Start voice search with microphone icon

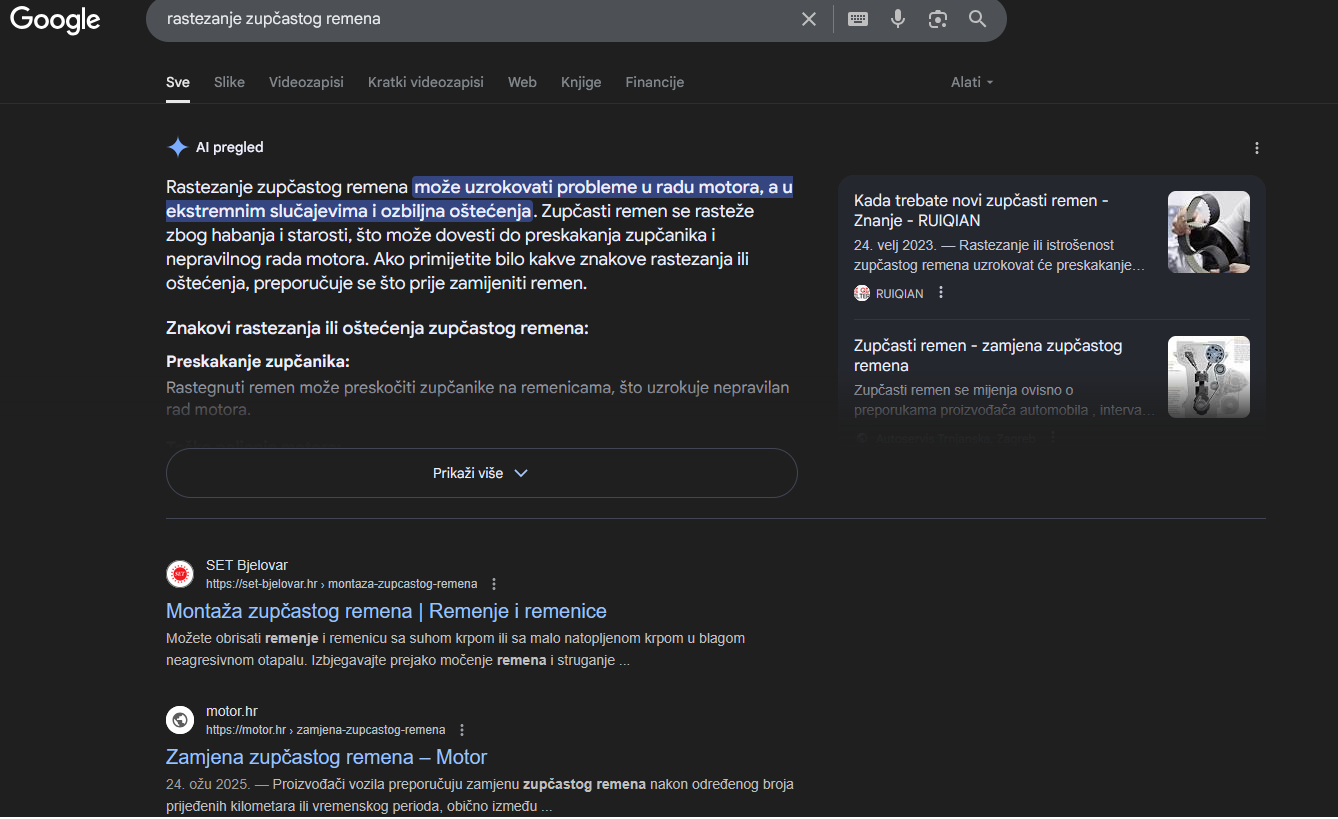pyautogui.click(x=898, y=19)
